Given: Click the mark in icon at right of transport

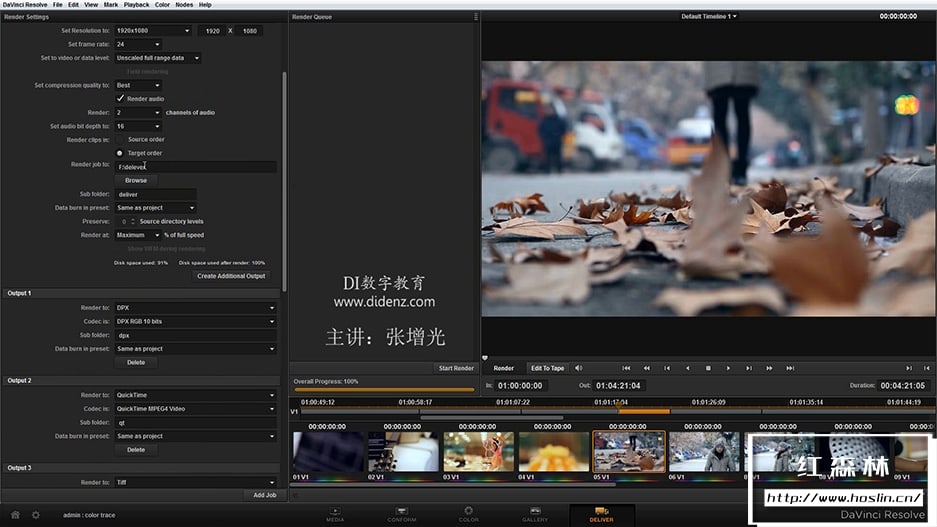Looking at the screenshot, I should coord(909,368).
